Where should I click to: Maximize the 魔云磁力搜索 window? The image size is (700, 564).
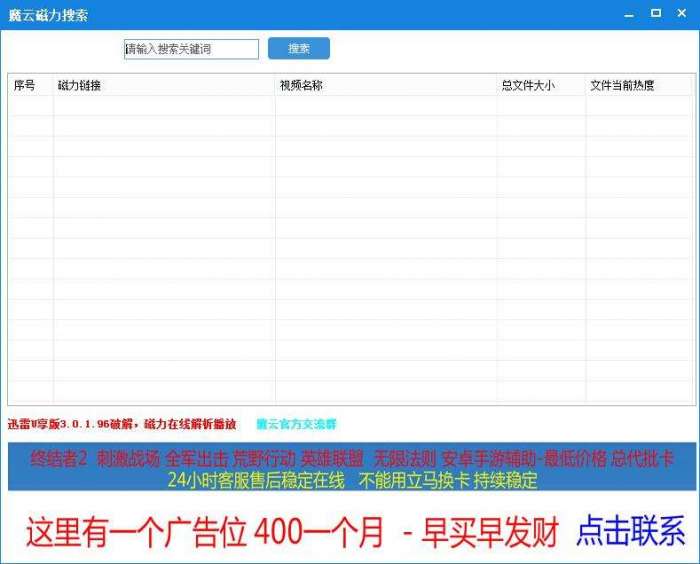point(655,13)
